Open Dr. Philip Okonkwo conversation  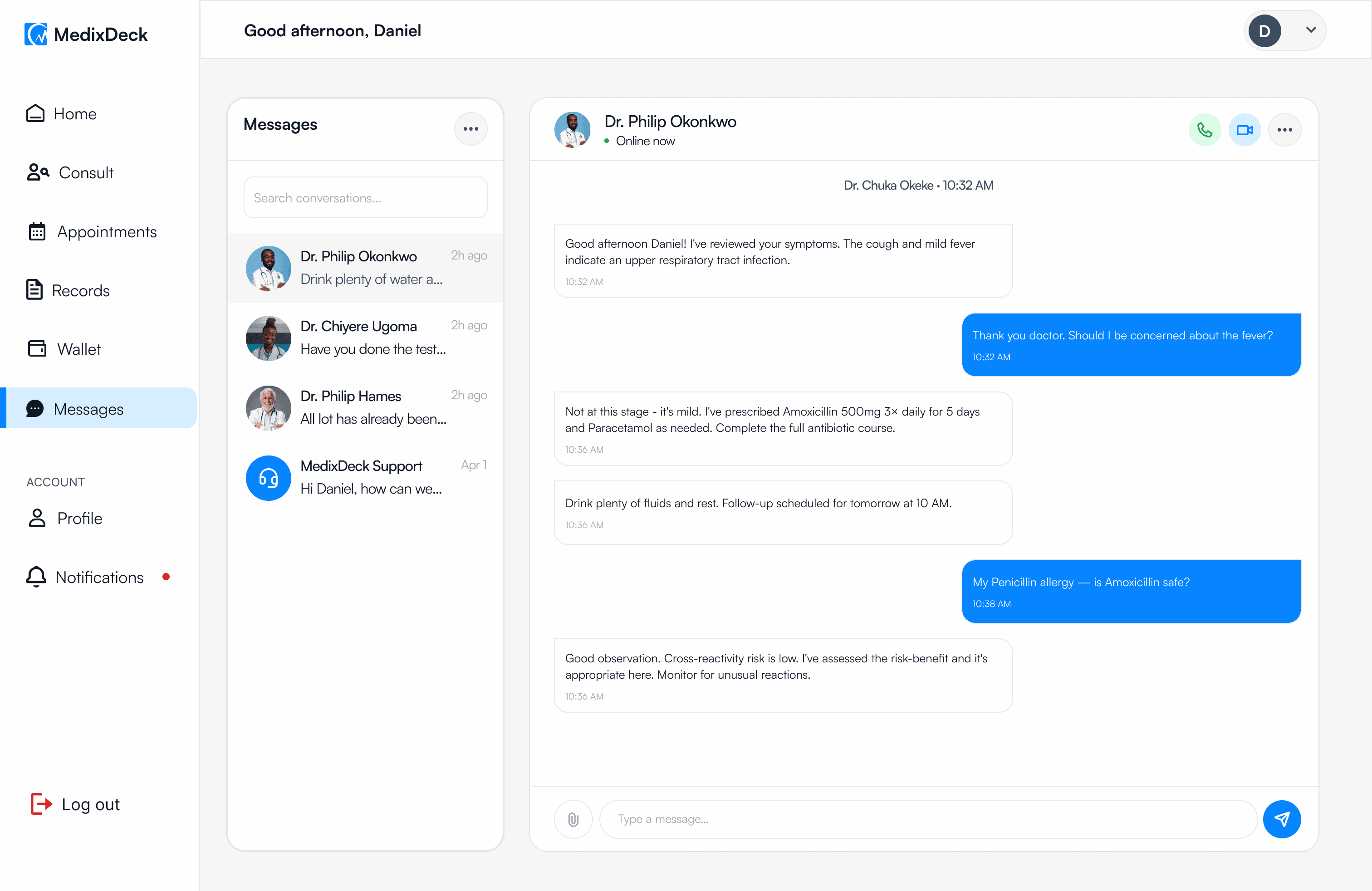click(x=365, y=268)
